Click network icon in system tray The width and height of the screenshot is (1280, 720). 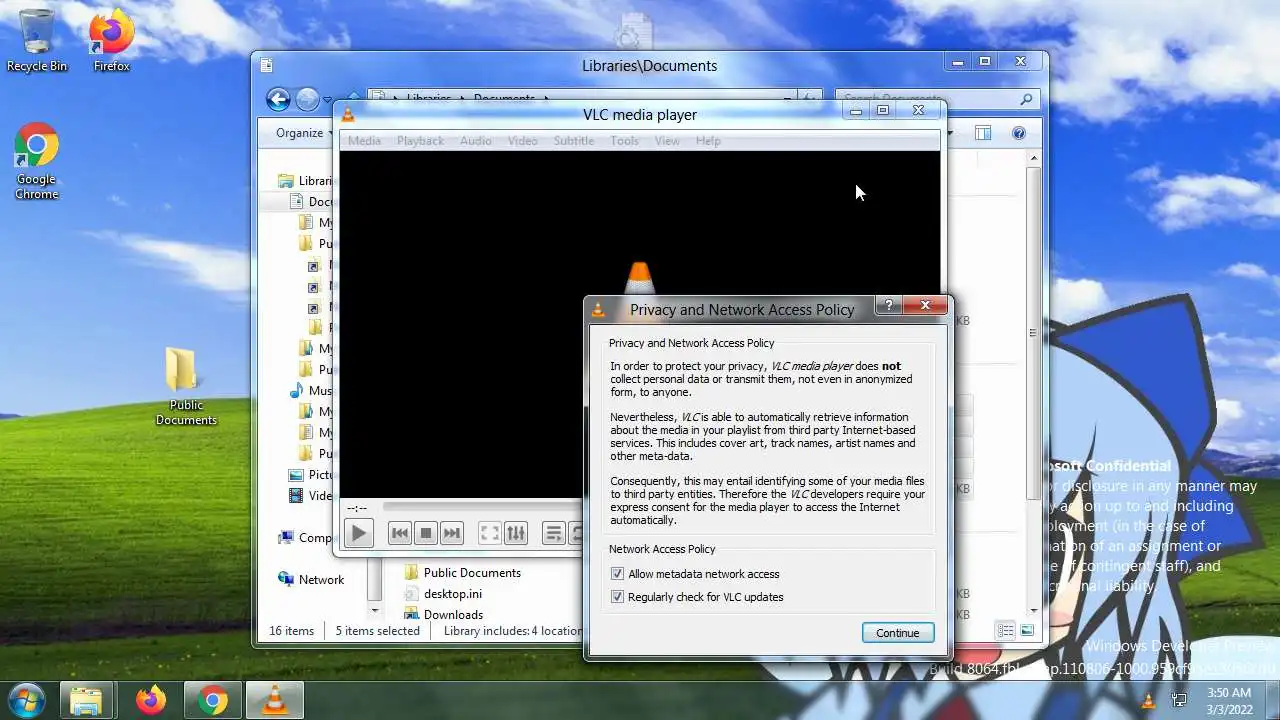(1179, 701)
